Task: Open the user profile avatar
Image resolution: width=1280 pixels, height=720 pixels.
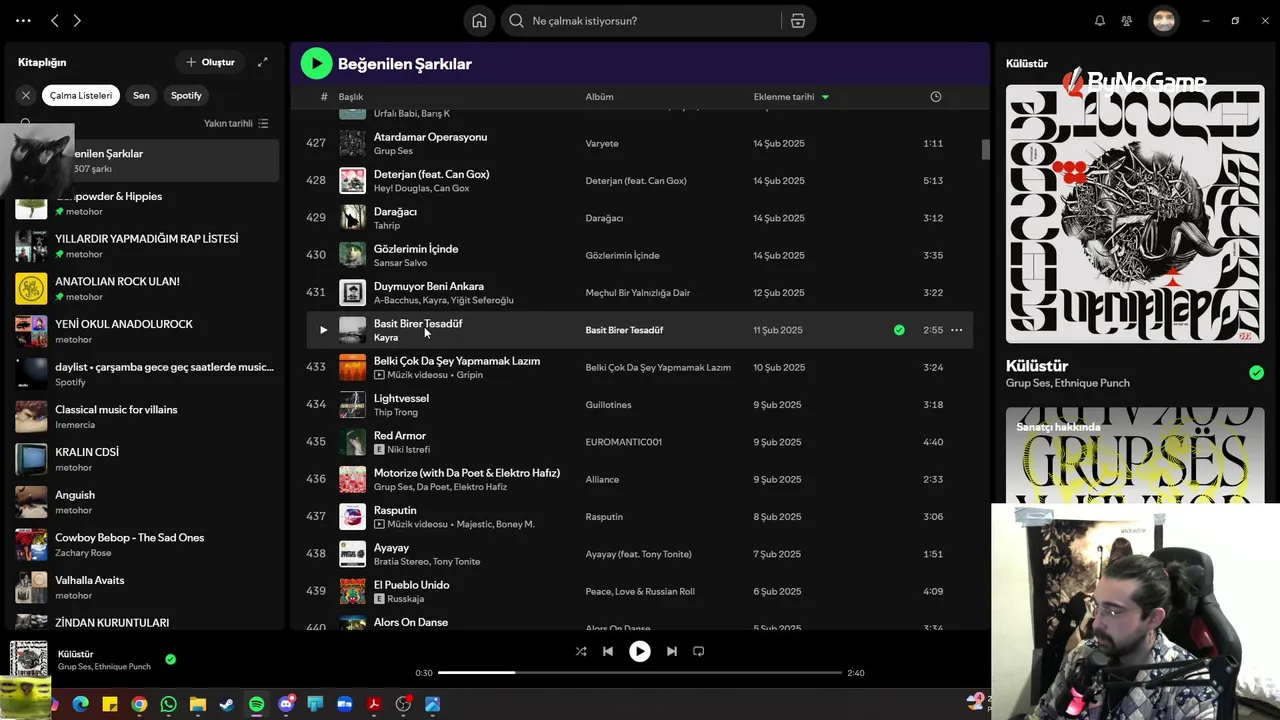Action: tap(1163, 21)
